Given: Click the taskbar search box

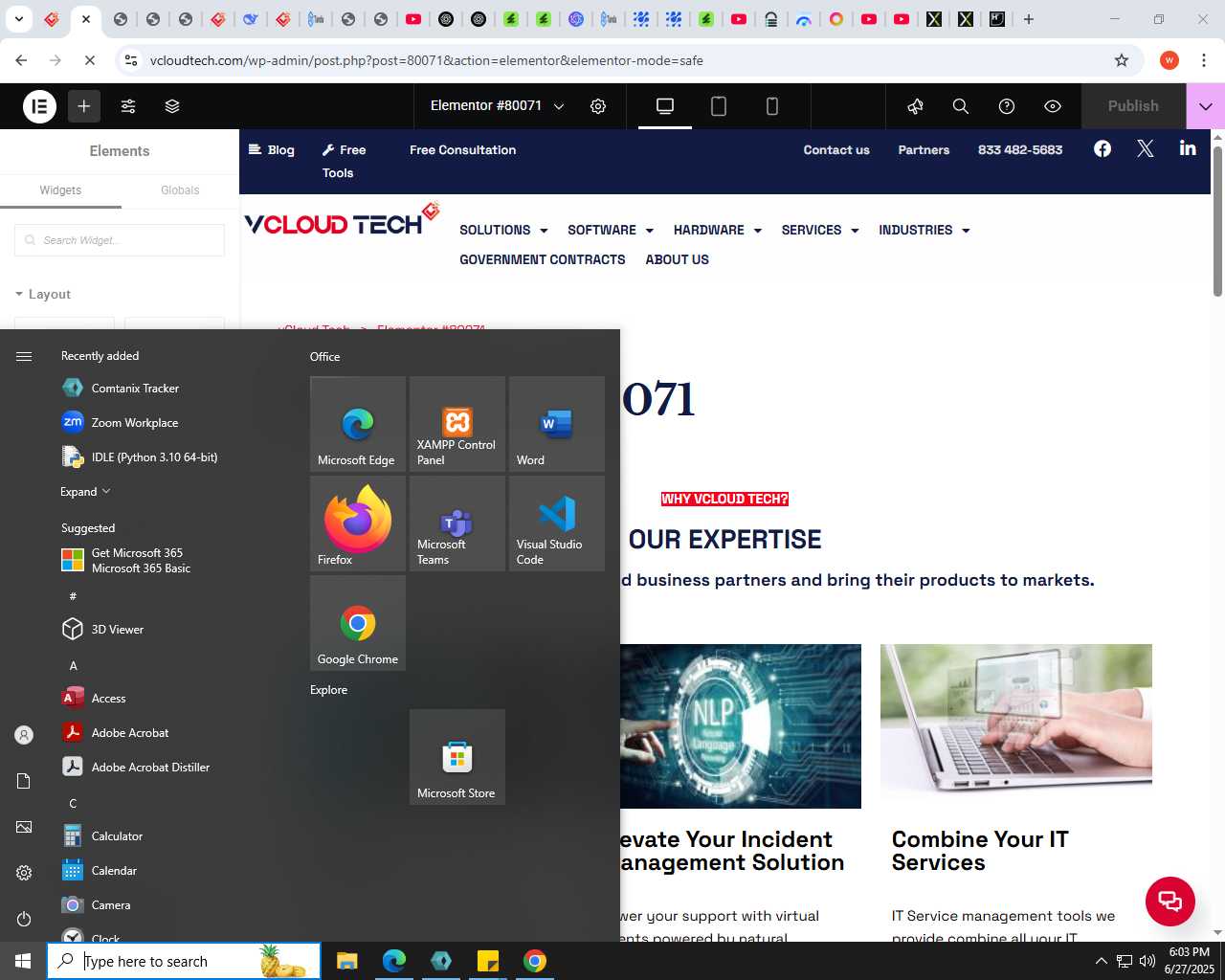Looking at the screenshot, I should coord(184,961).
